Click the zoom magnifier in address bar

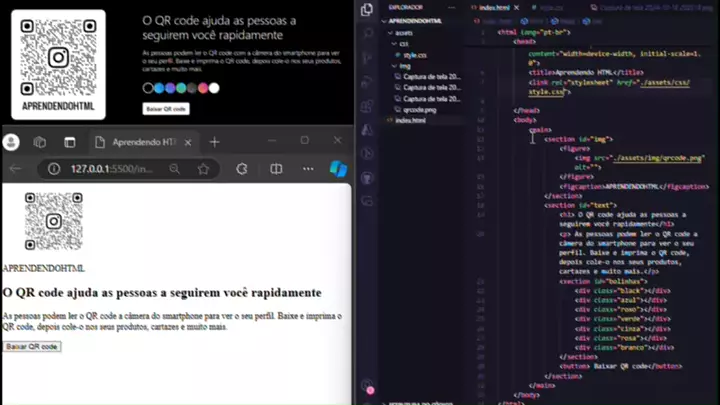pos(175,169)
